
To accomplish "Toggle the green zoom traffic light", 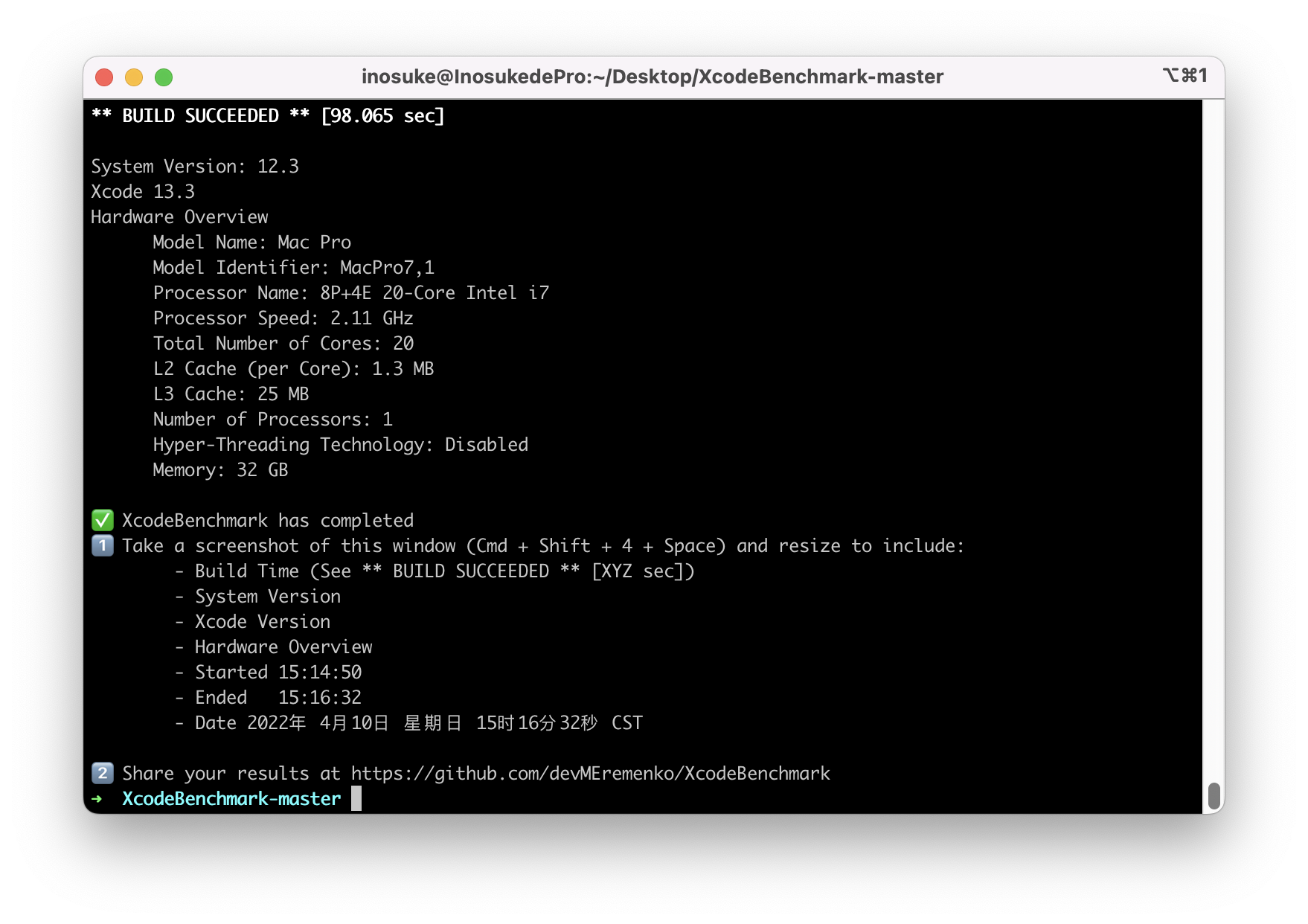I will coord(164,77).
